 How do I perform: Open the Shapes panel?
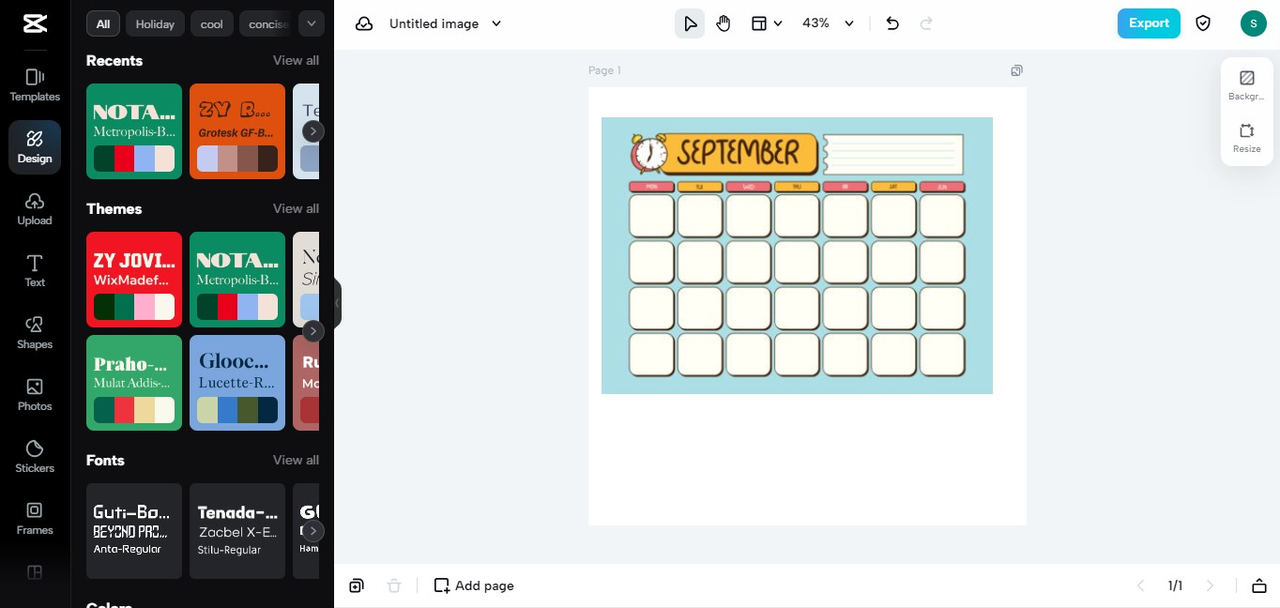coord(35,332)
